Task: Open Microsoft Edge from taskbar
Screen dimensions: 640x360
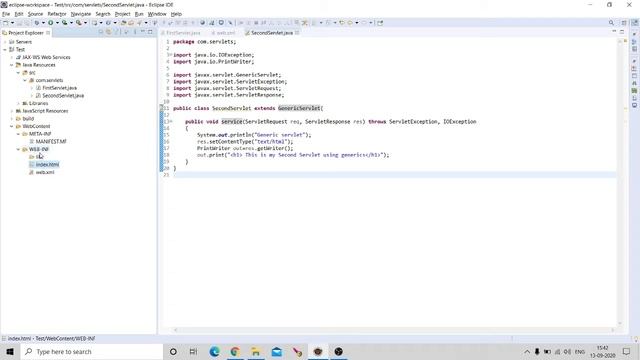Action: pos(214,351)
